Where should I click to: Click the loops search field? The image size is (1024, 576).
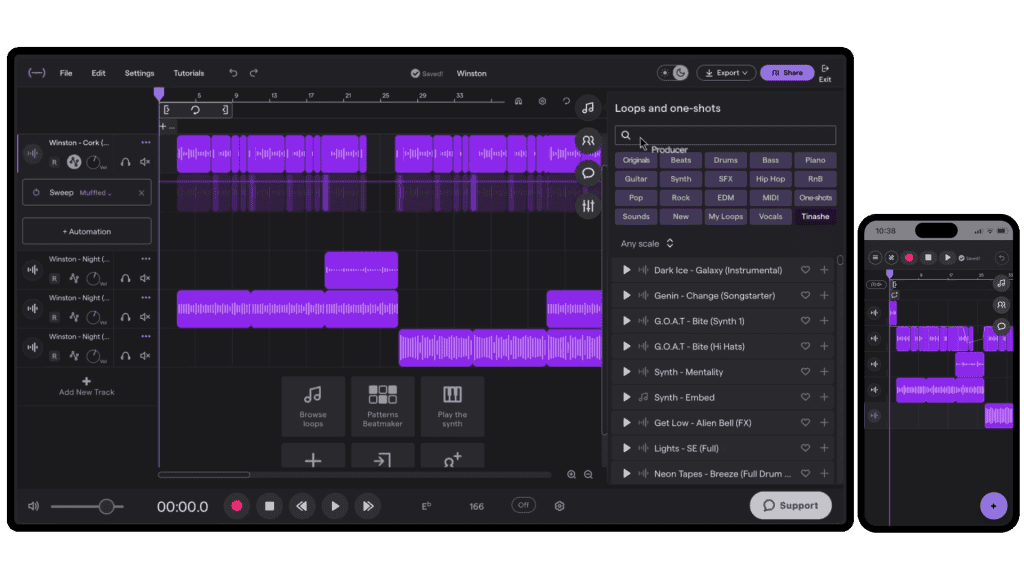point(725,135)
